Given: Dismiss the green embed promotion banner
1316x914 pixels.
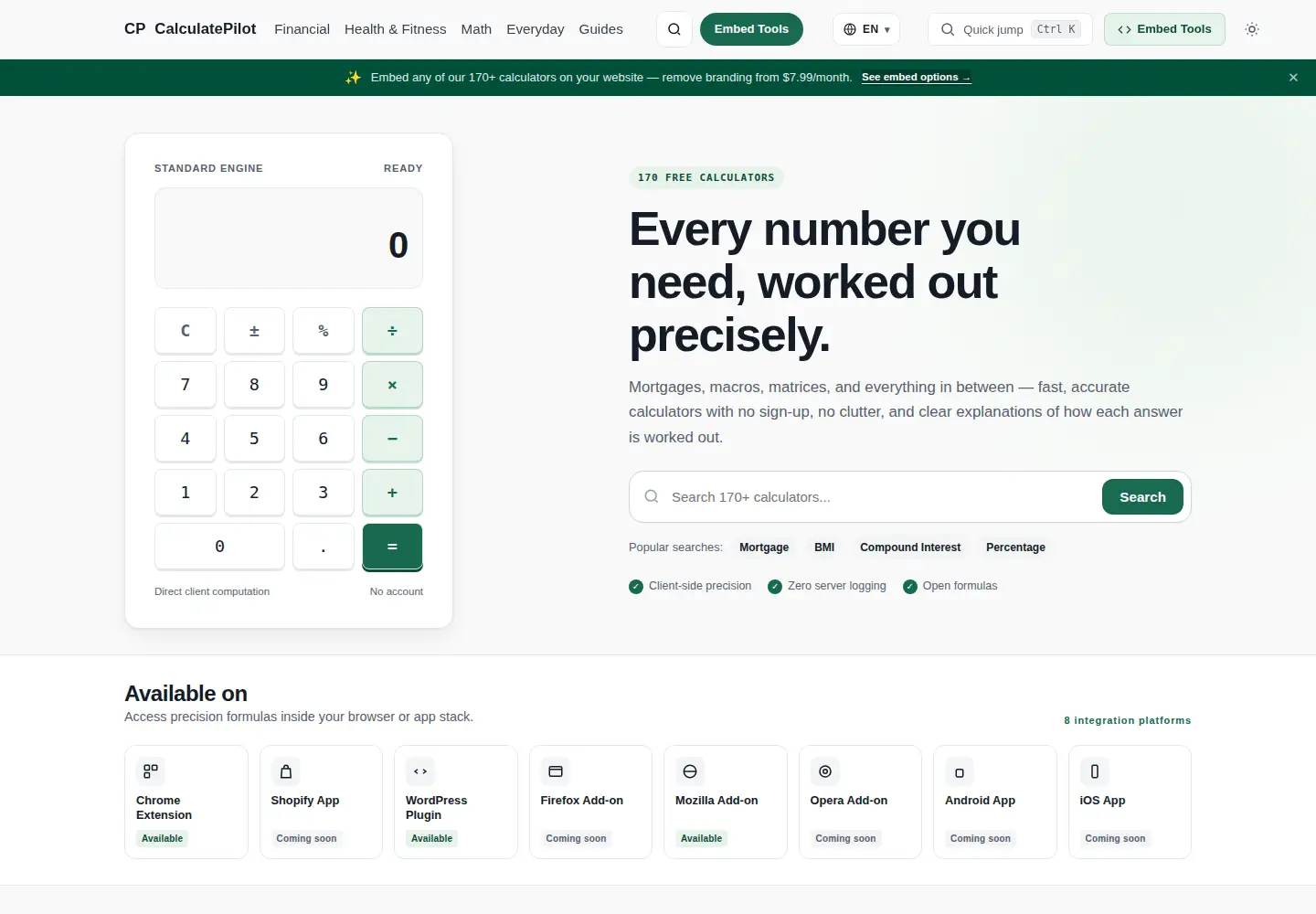Looking at the screenshot, I should (1293, 78).
